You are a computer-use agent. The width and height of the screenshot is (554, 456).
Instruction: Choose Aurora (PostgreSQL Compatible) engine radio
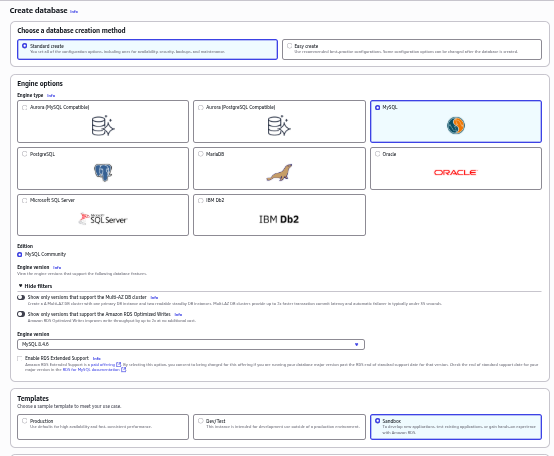pos(201,107)
